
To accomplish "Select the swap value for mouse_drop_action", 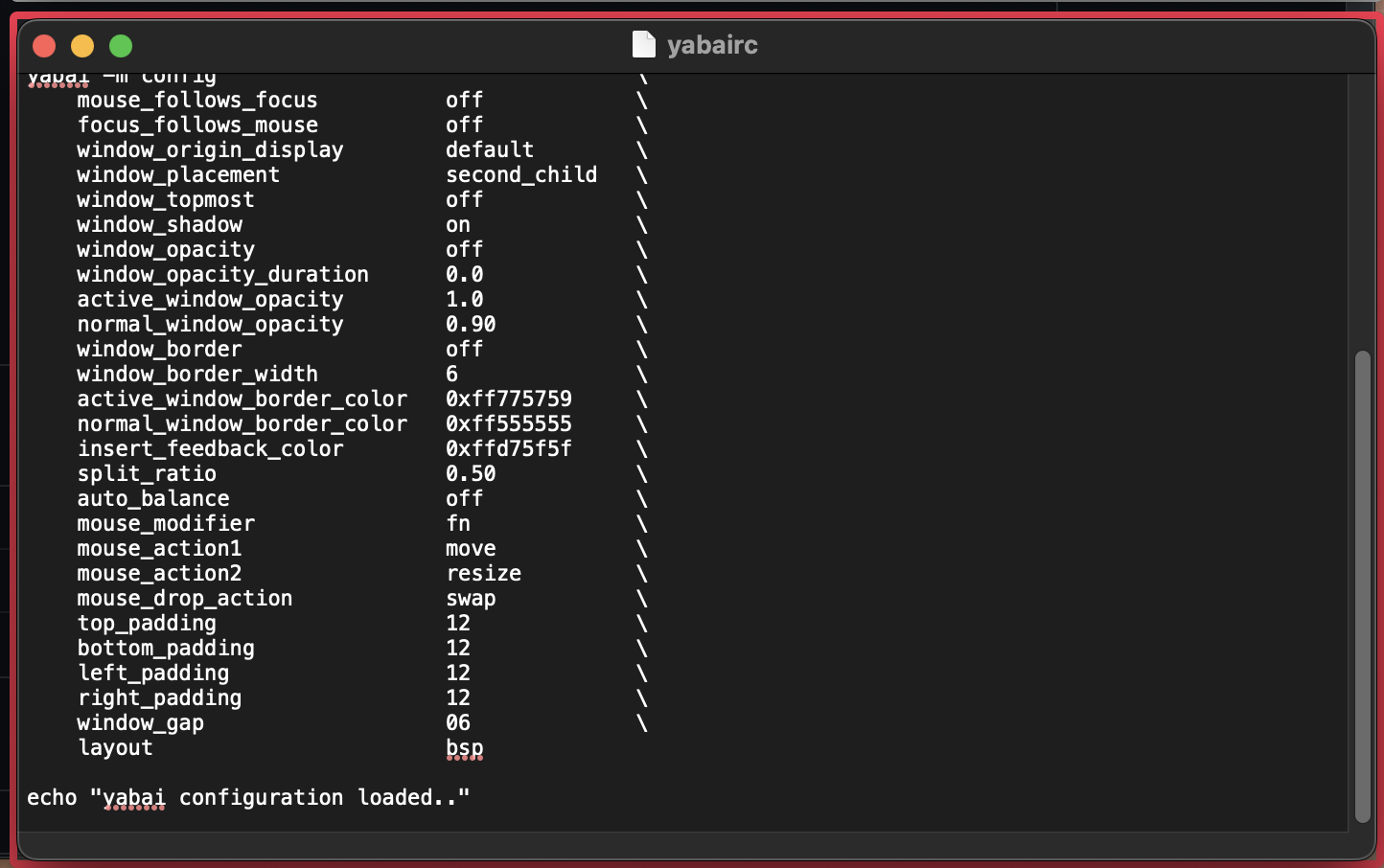I will click(x=471, y=598).
